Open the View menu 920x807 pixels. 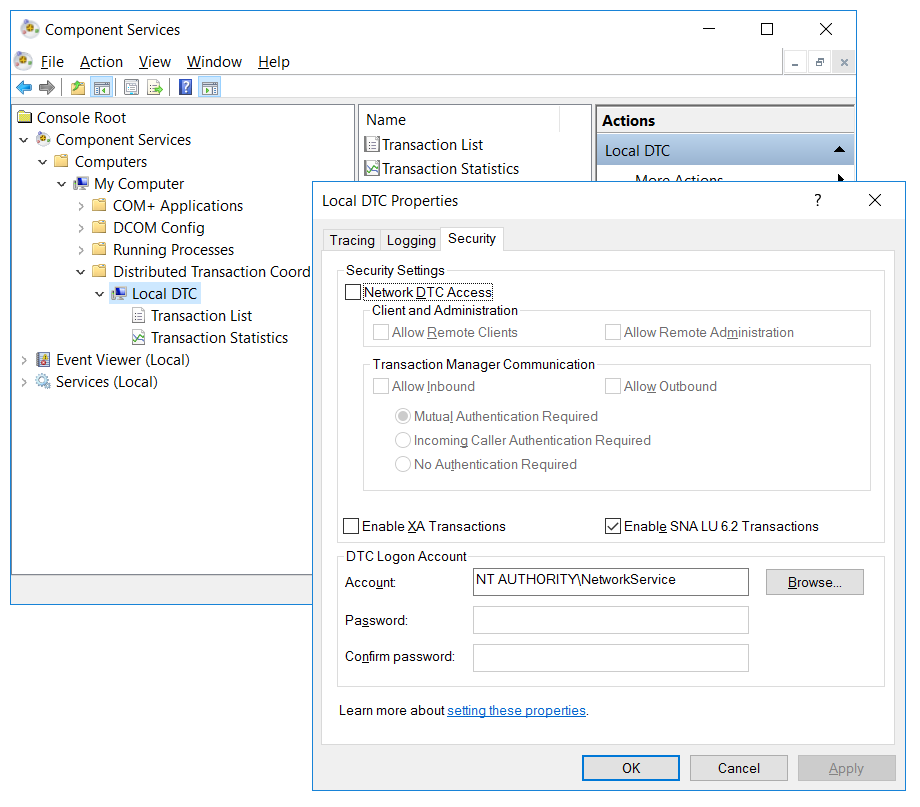point(155,62)
